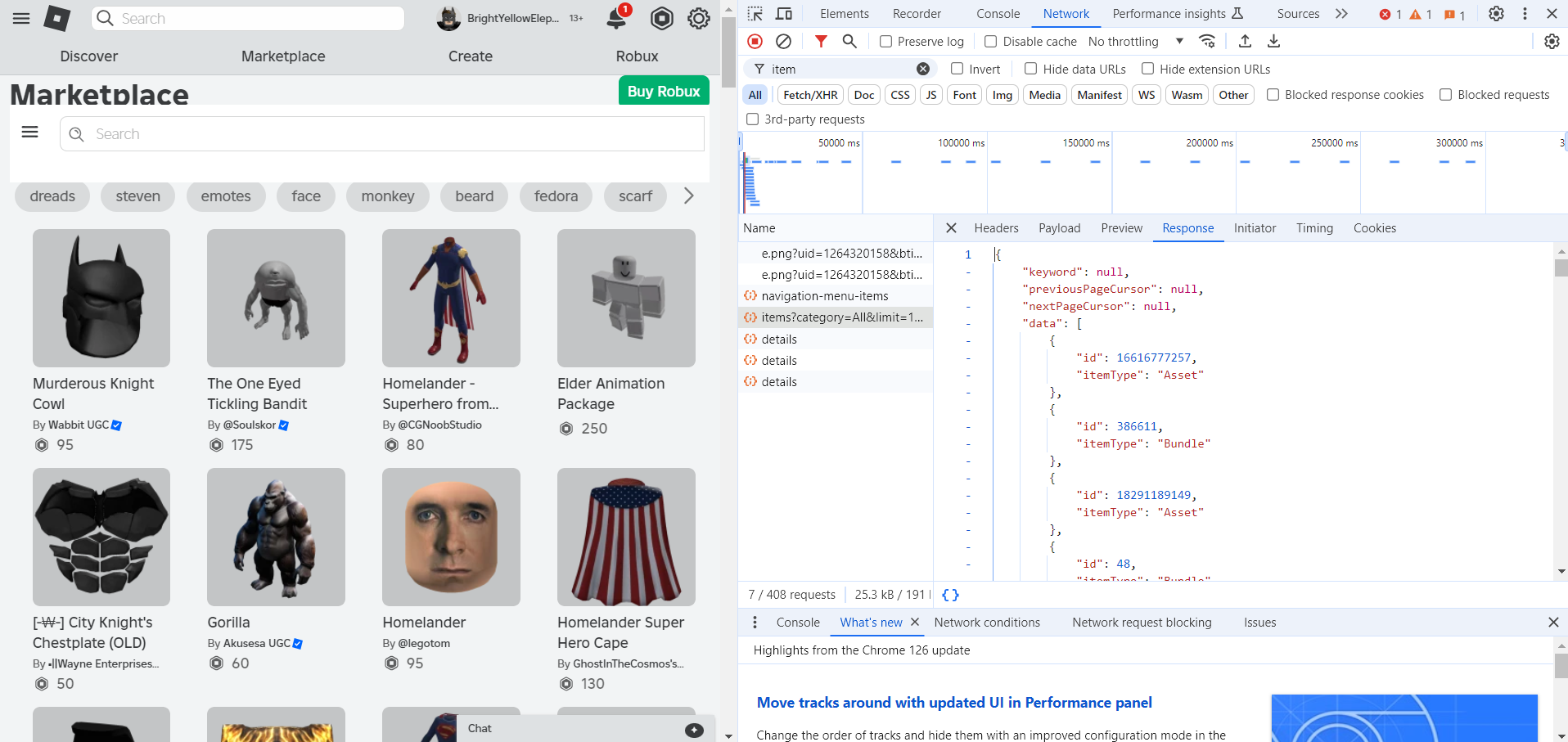Open Roblox notifications bell
This screenshot has width=1568, height=742.
[x=617, y=18]
